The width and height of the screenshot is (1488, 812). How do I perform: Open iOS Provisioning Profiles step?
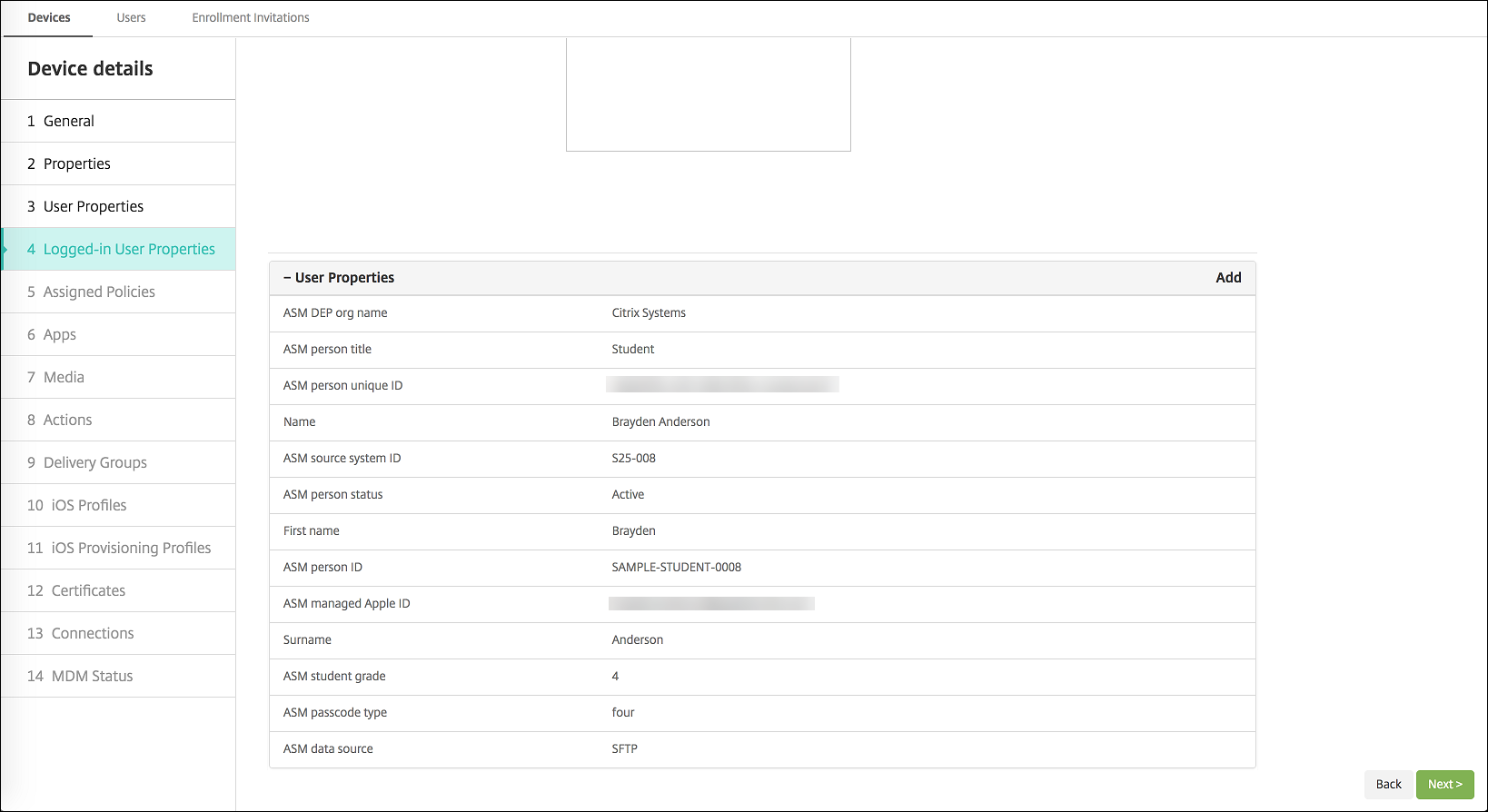click(131, 548)
